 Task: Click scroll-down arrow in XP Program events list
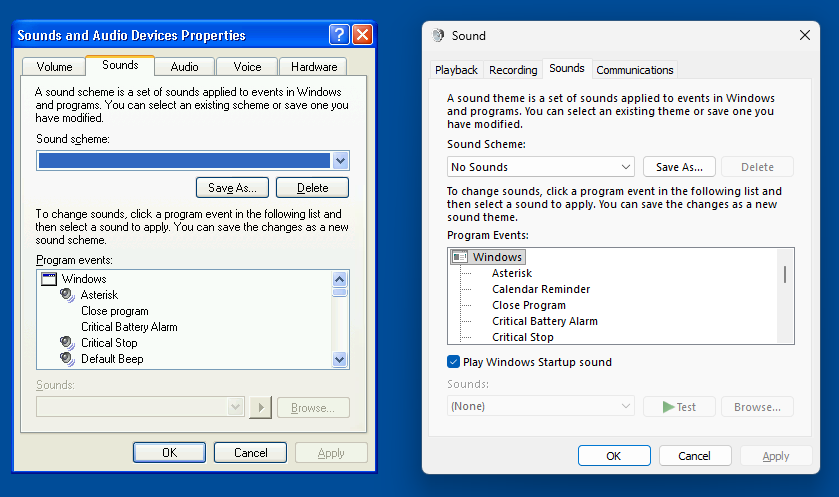point(340,359)
